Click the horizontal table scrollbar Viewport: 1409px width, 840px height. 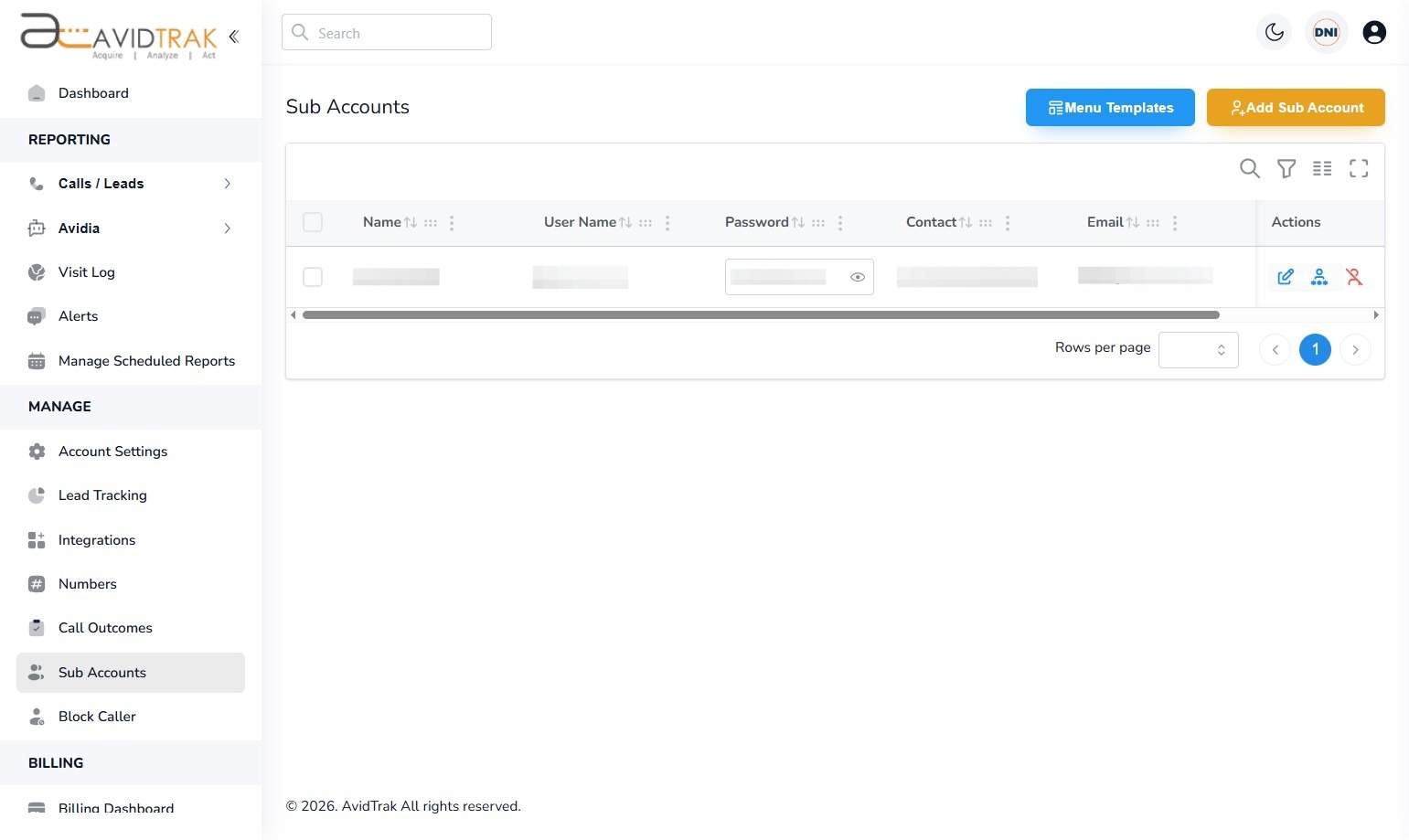[761, 315]
